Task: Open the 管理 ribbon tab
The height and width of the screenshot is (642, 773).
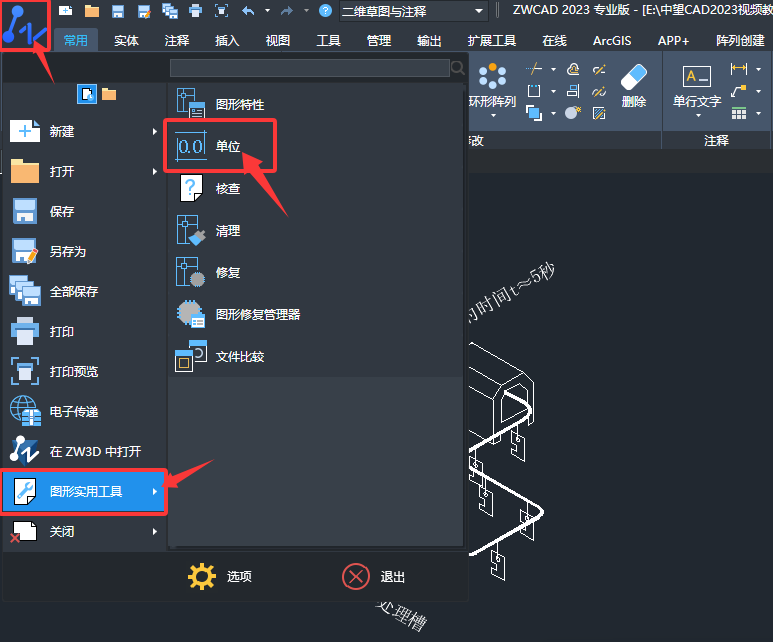Action: (x=379, y=40)
